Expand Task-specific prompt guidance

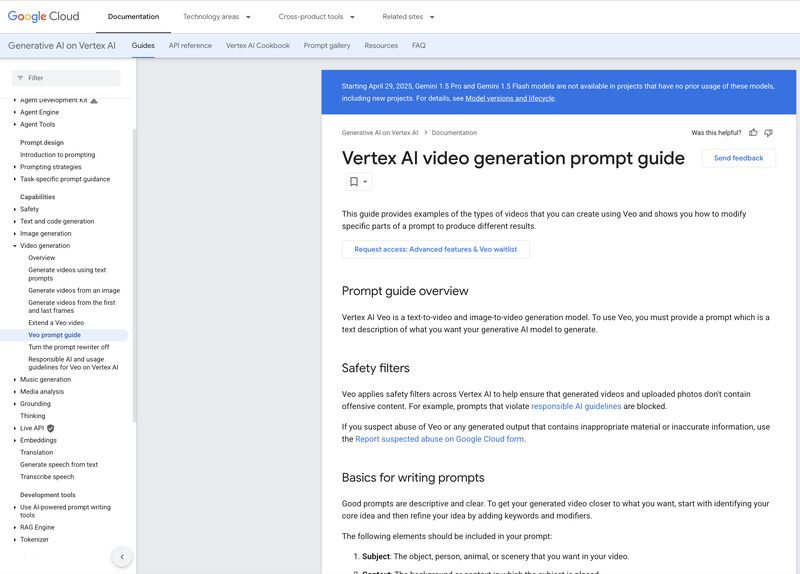point(15,179)
